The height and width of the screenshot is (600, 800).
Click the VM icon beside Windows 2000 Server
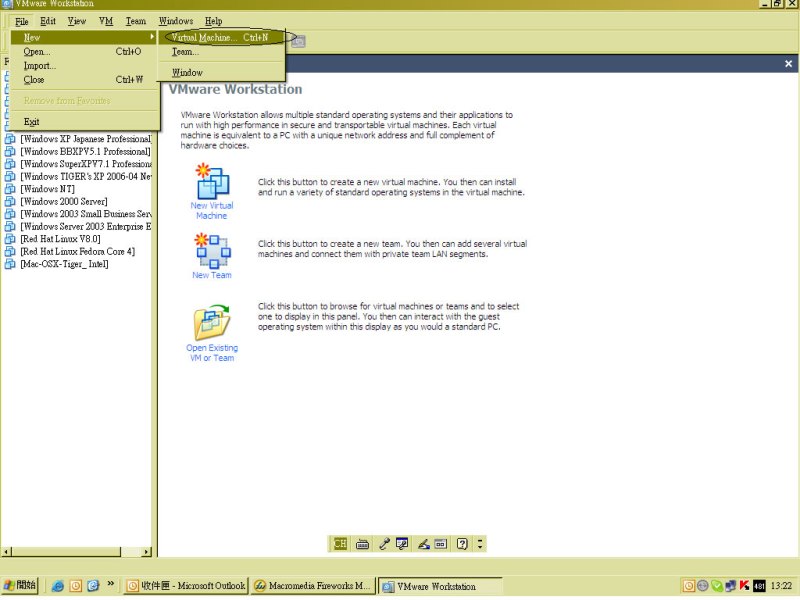pos(10,202)
